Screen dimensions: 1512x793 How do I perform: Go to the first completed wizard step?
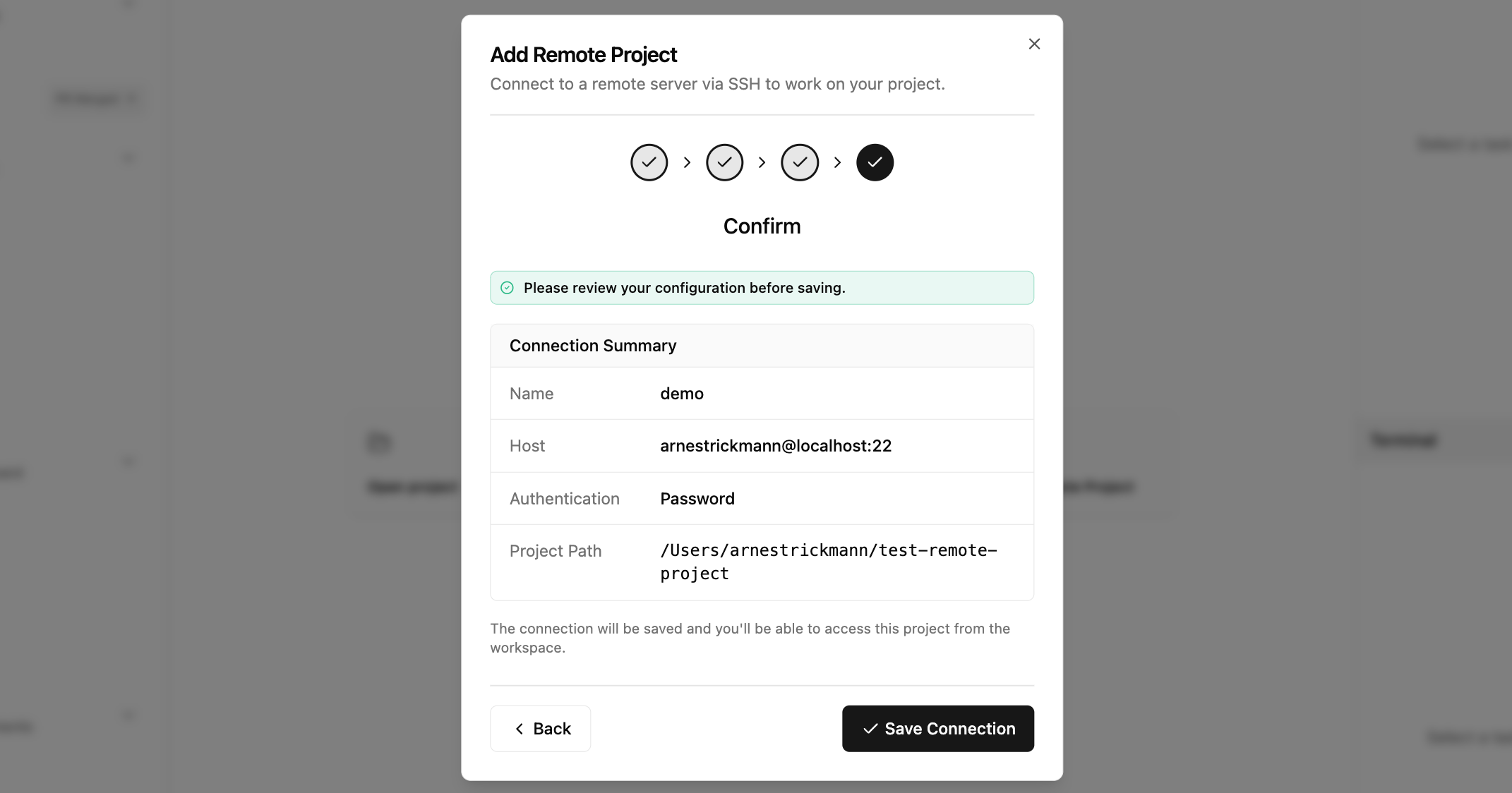point(649,162)
